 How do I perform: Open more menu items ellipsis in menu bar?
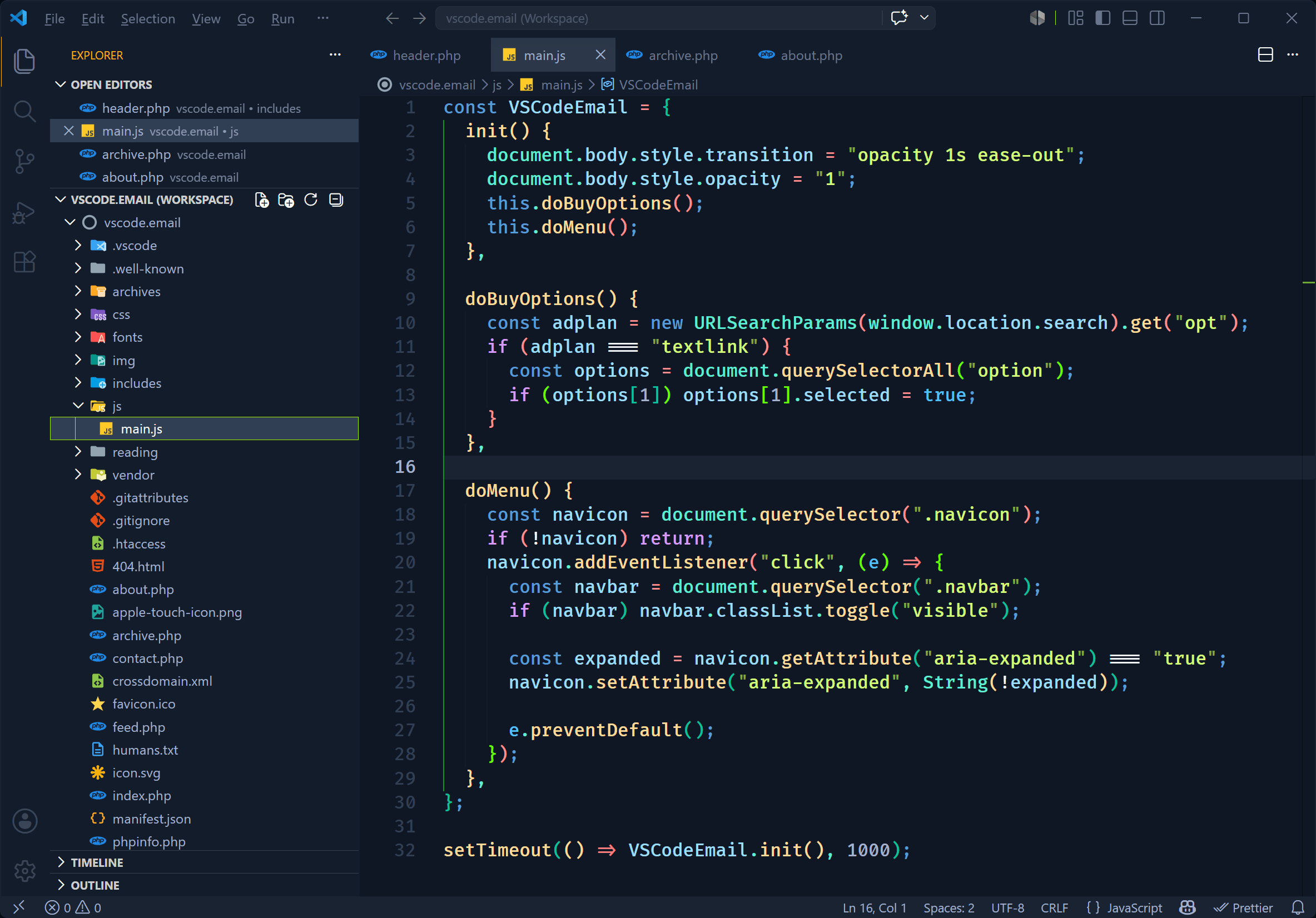[322, 18]
